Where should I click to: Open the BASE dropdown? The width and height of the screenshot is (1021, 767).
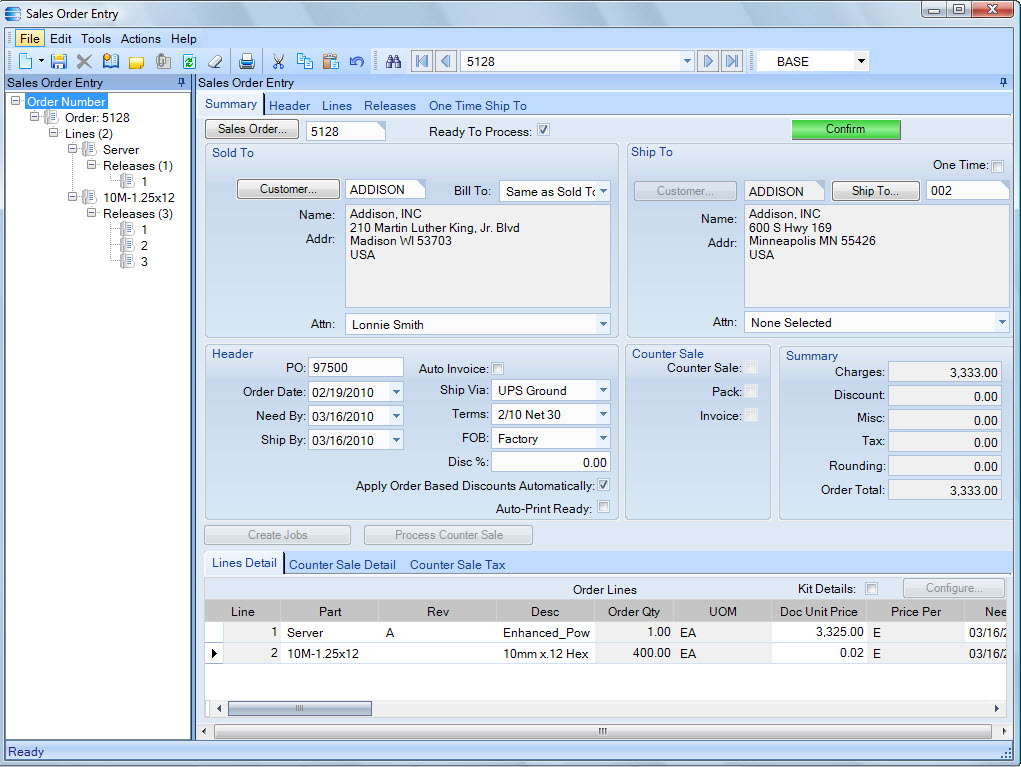click(x=861, y=61)
